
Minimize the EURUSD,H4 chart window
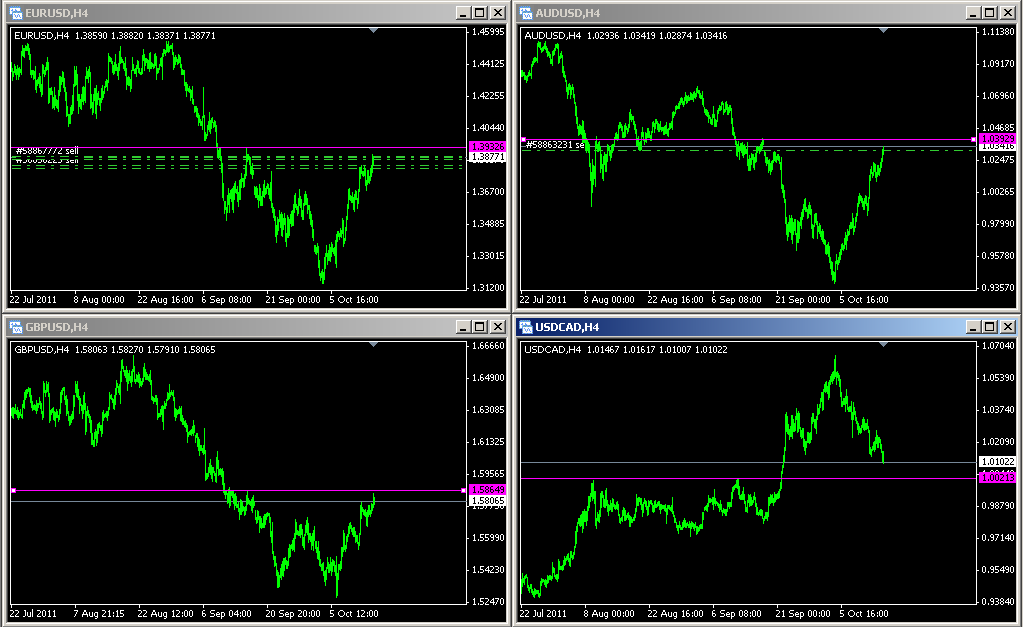click(463, 13)
